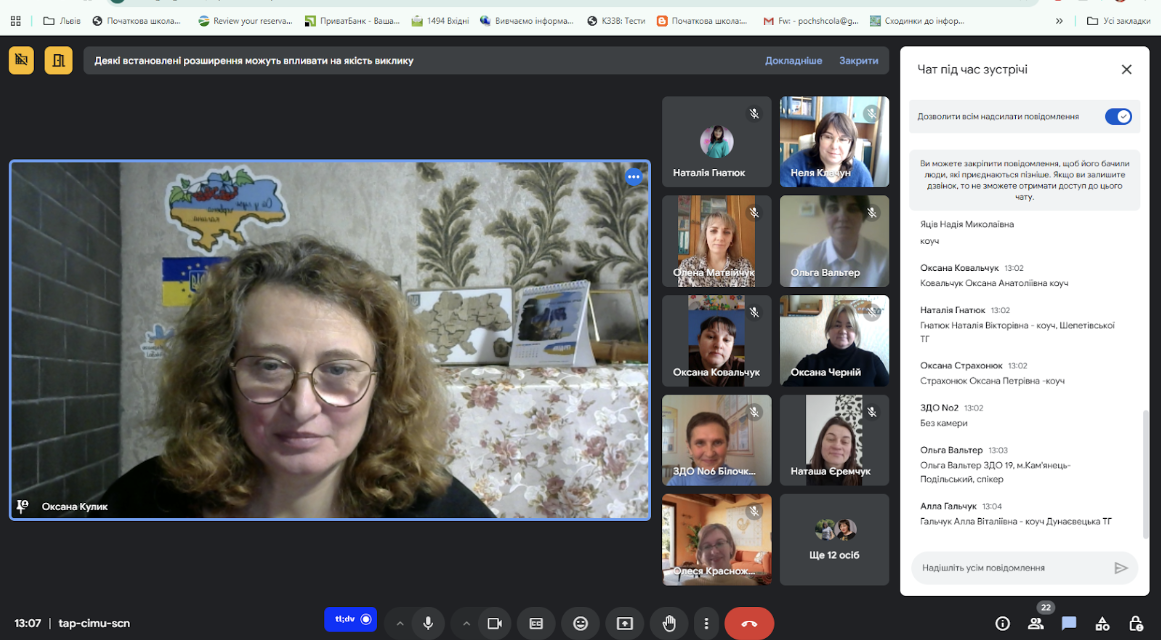Toggle closed captions button
This screenshot has width=1166, height=640.
click(x=535, y=623)
